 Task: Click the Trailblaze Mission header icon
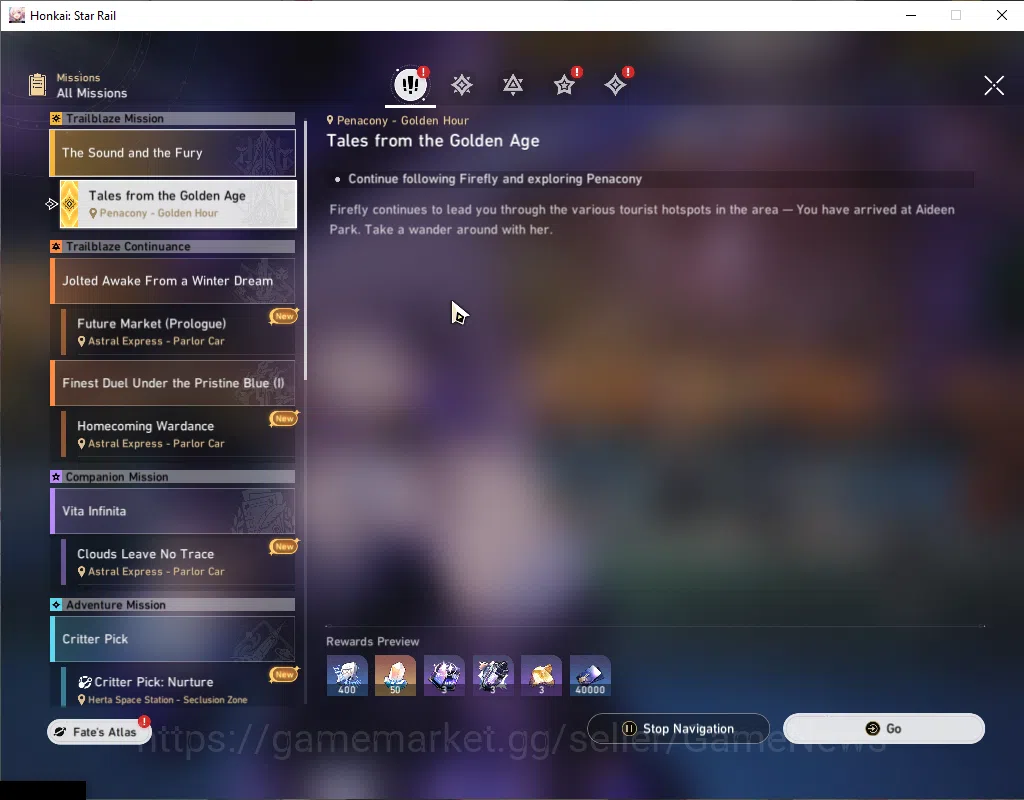(56, 118)
